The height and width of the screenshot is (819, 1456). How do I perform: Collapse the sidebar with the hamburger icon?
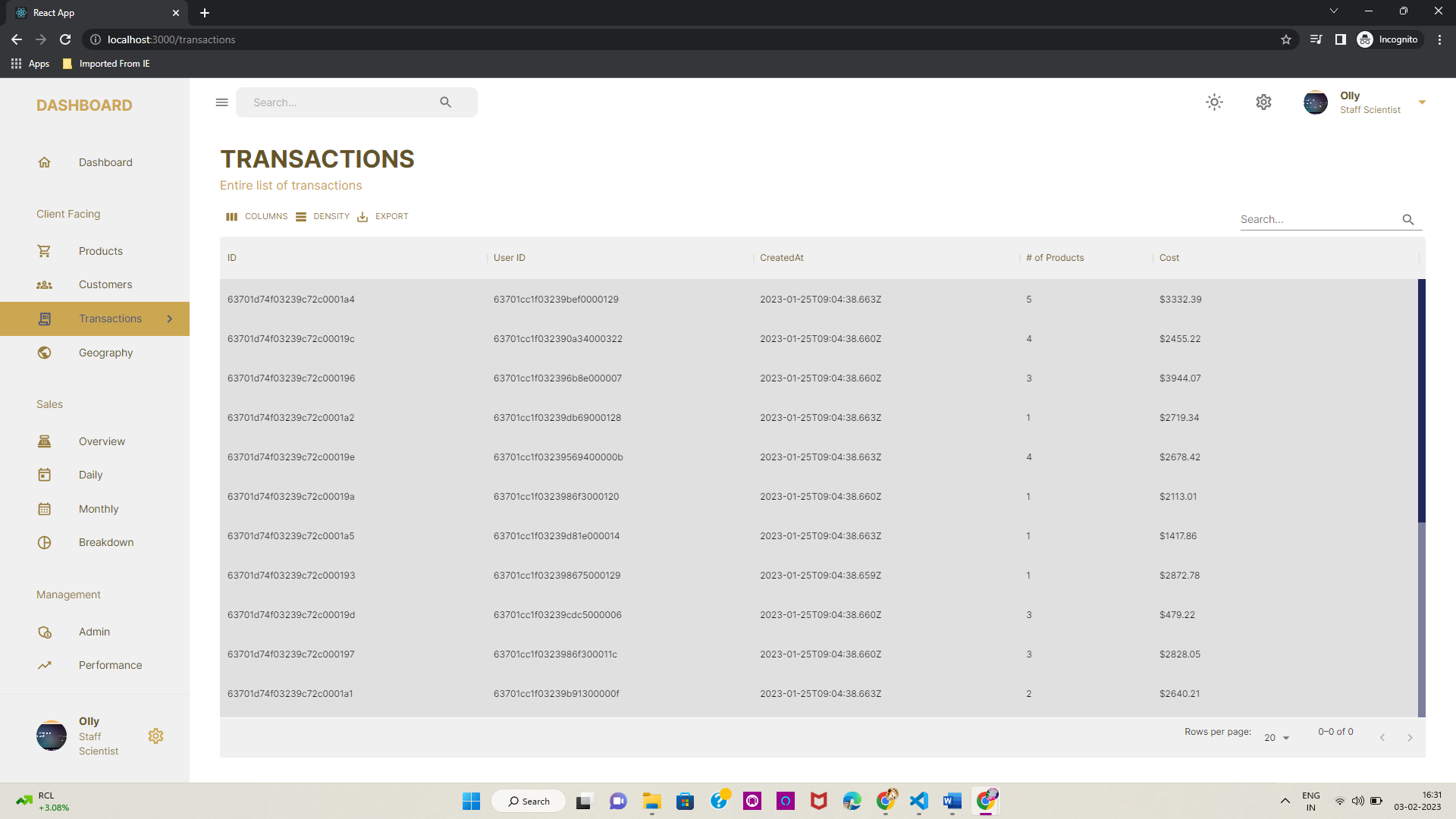point(221,102)
